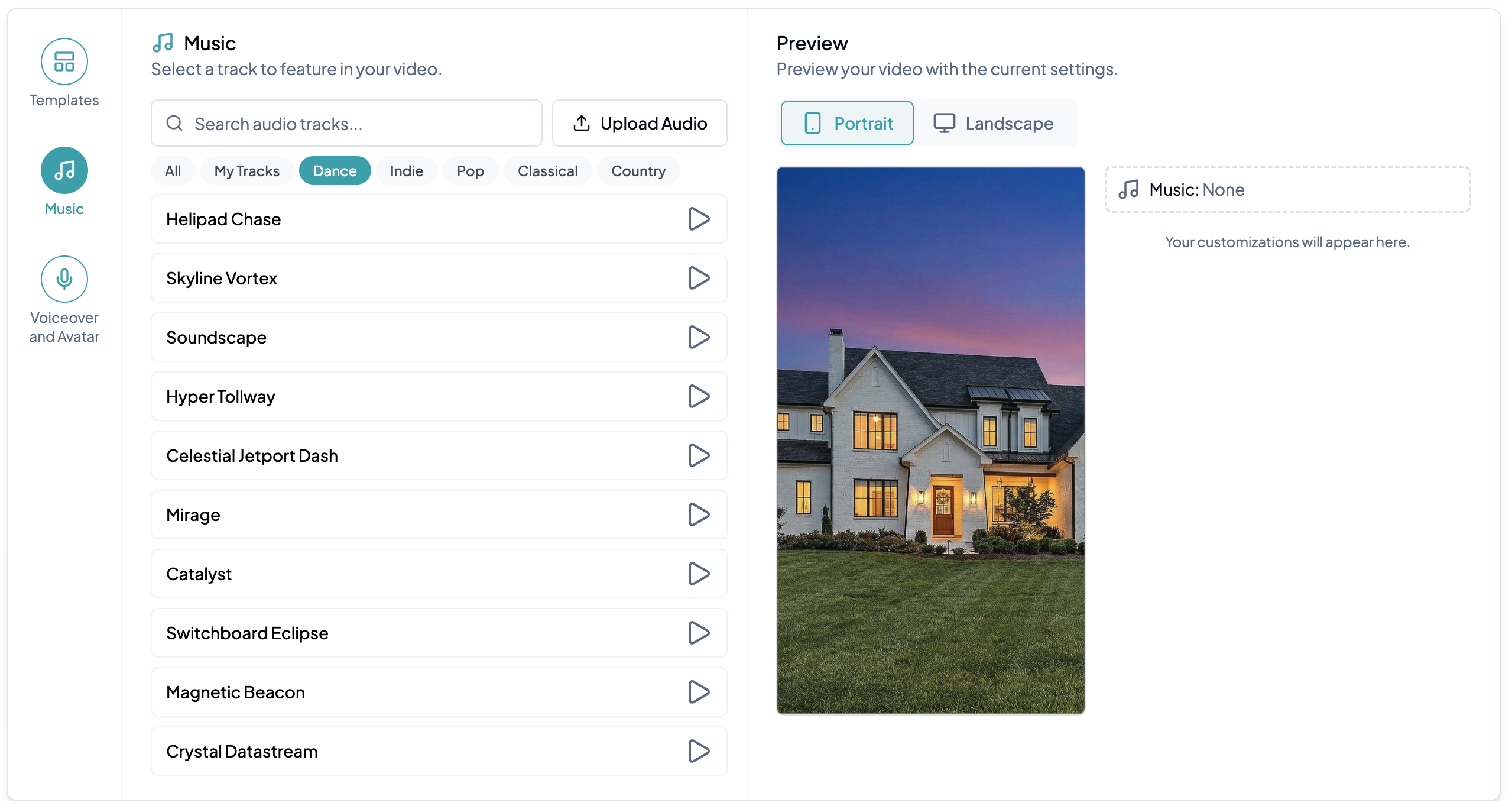Focus the Search audio tracks field
Viewport: 1512px width, 809px height.
pyautogui.click(x=355, y=124)
